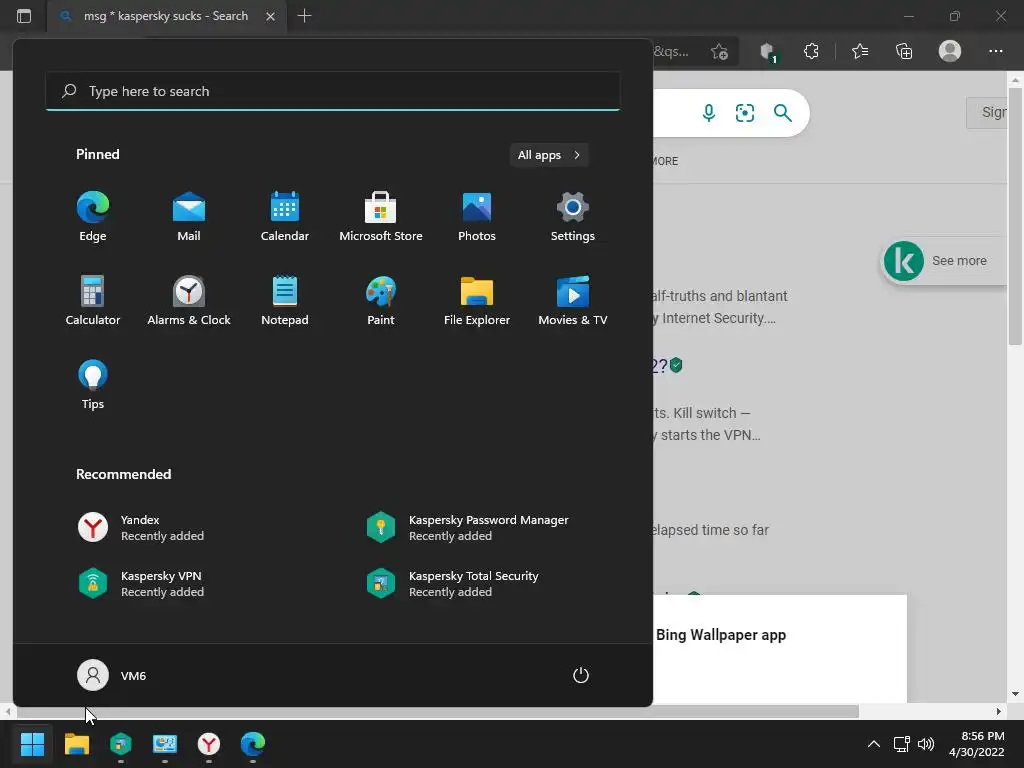Screen dimensions: 1024x768
Task: Open the Control Panel taskbar icon
Action: click(165, 744)
